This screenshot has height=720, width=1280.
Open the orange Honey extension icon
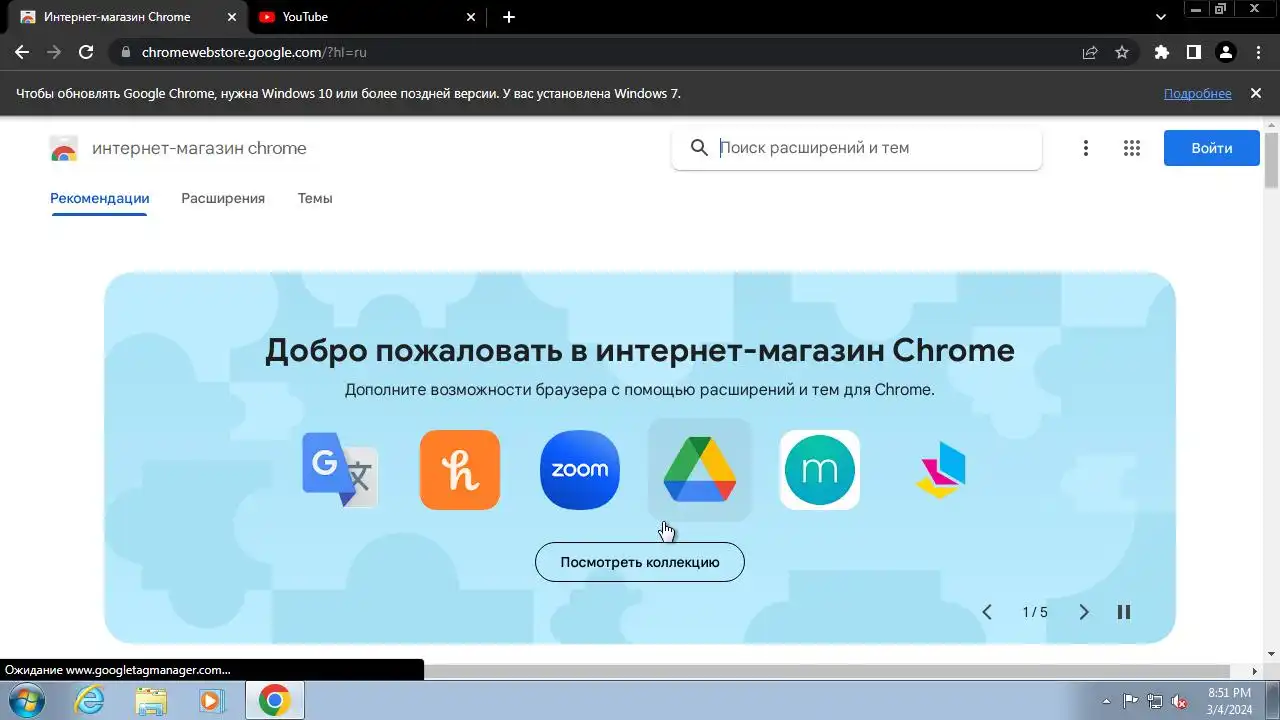click(460, 470)
